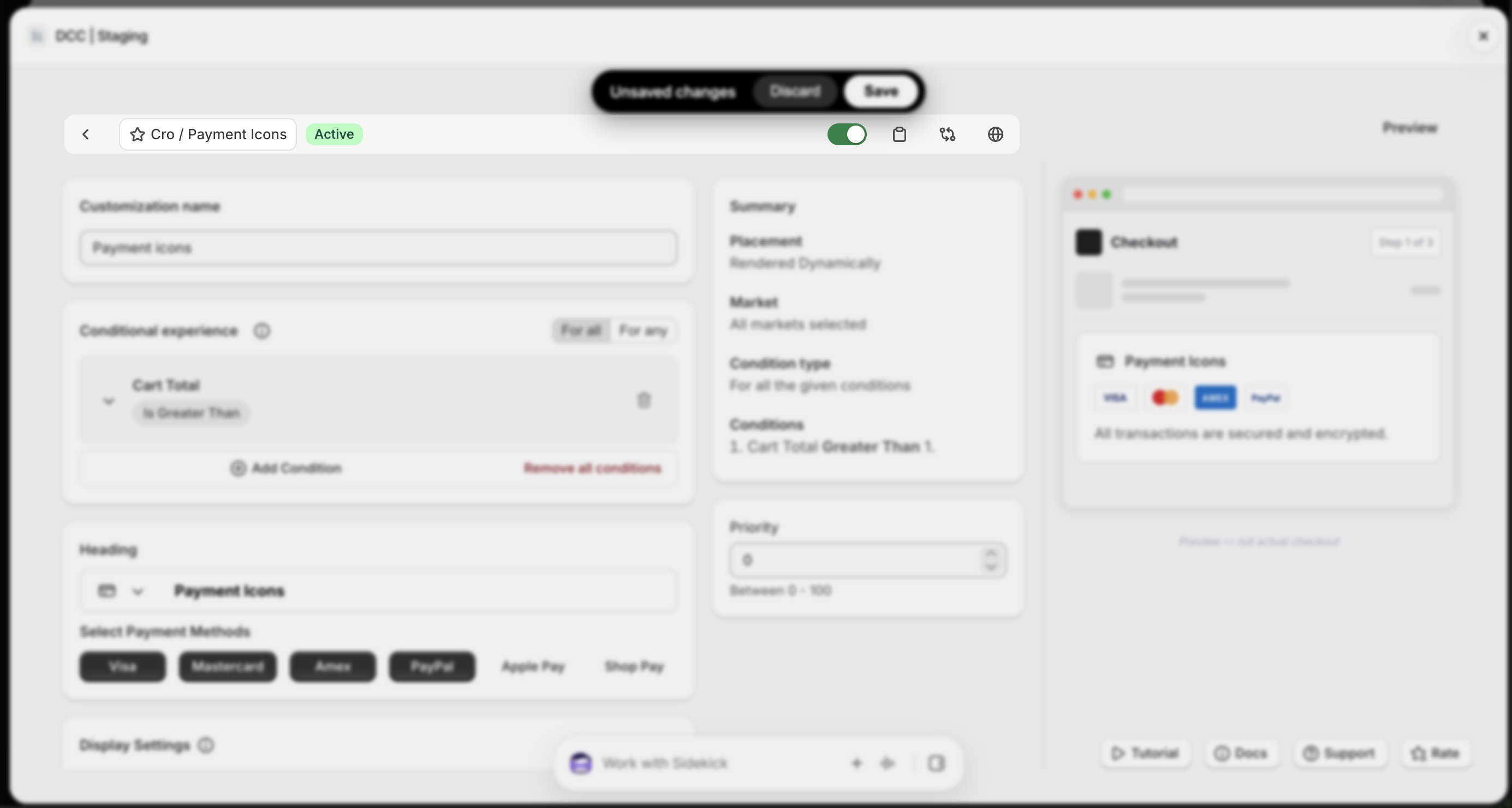Click the Cro / Payment Icons breadcrumb
This screenshot has height=808, width=1512.
[x=208, y=134]
